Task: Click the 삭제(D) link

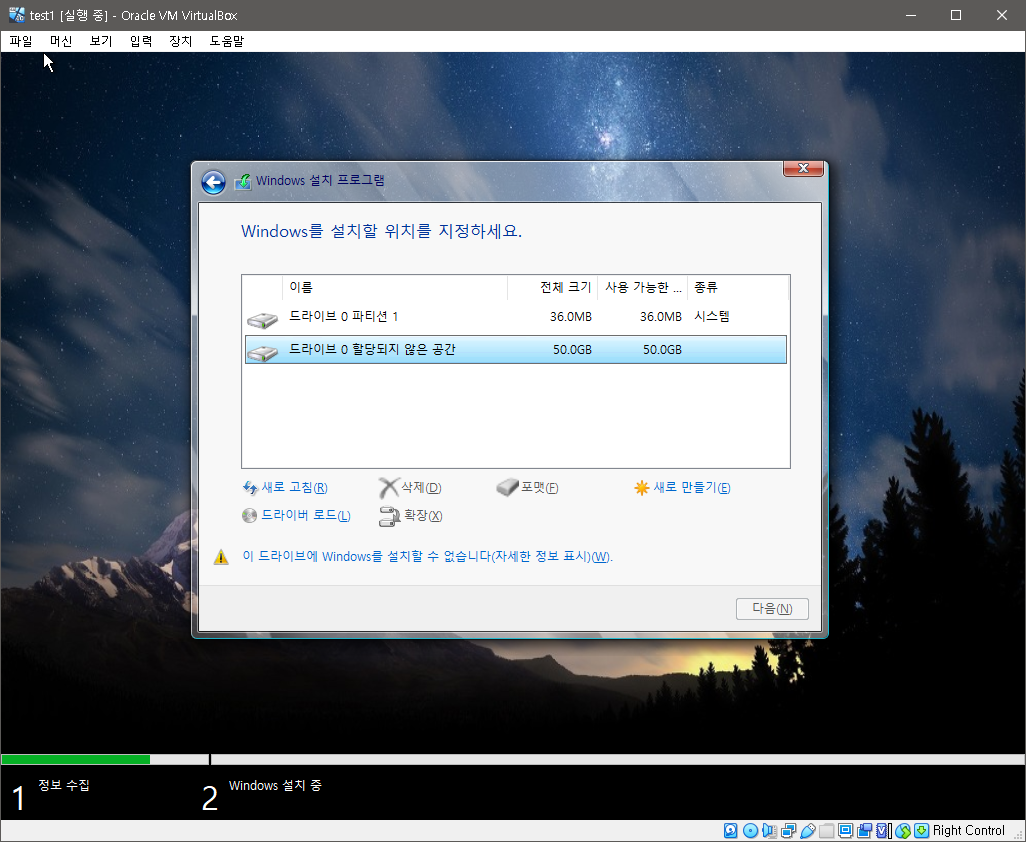Action: (421, 488)
